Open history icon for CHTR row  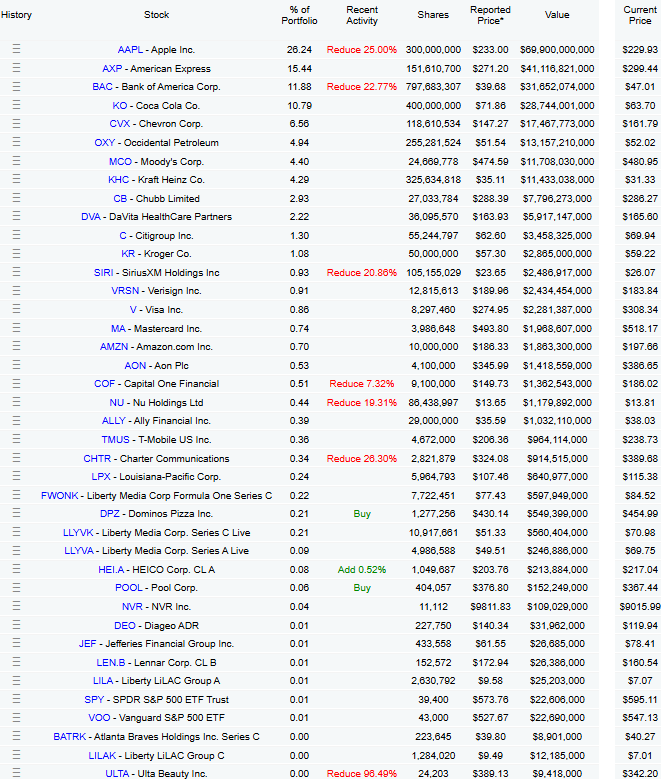tap(16, 458)
